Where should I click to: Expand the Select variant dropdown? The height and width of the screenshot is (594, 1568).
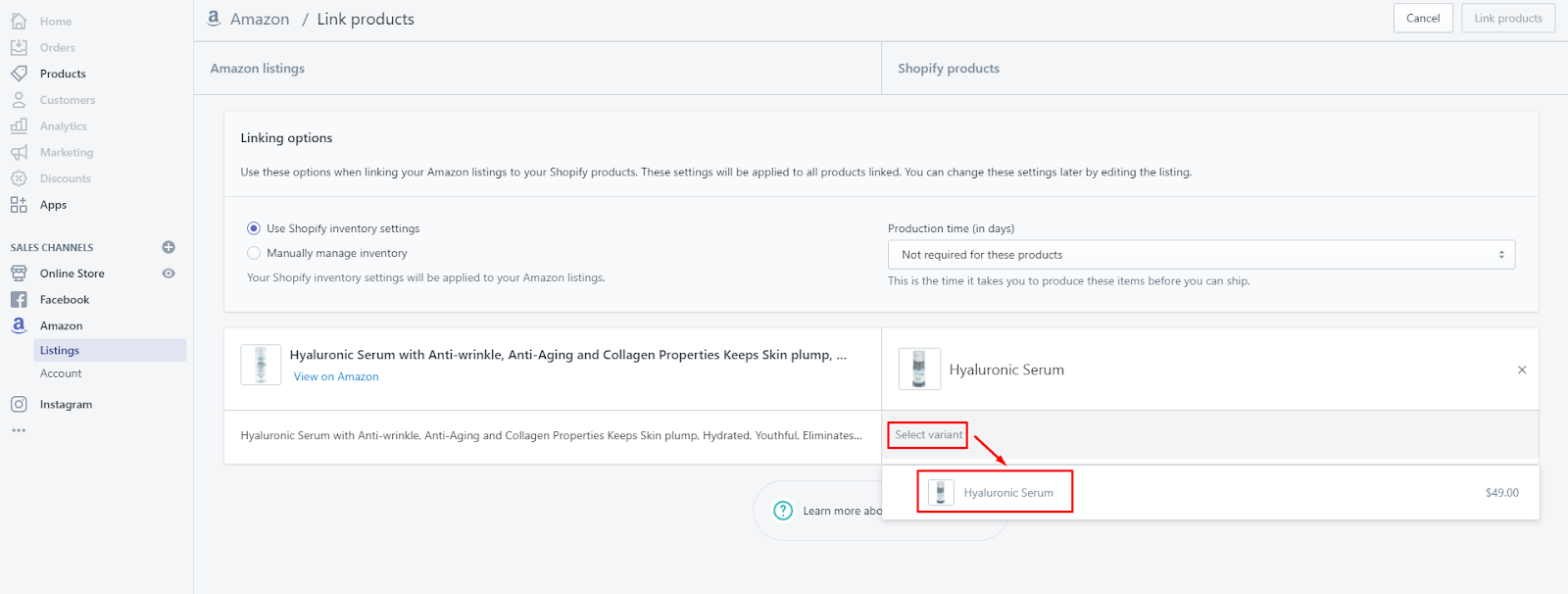pyautogui.click(x=928, y=435)
